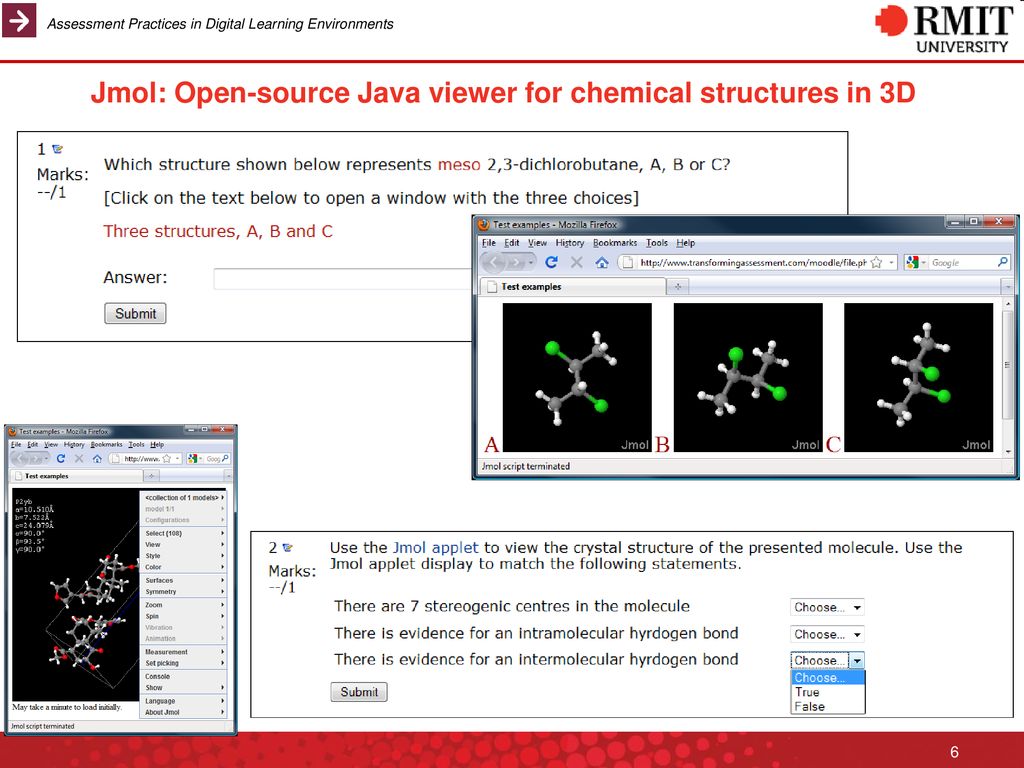Open URL history dropdown in large Firefox address bar
The width and height of the screenshot is (1024, 768).
coord(891,263)
